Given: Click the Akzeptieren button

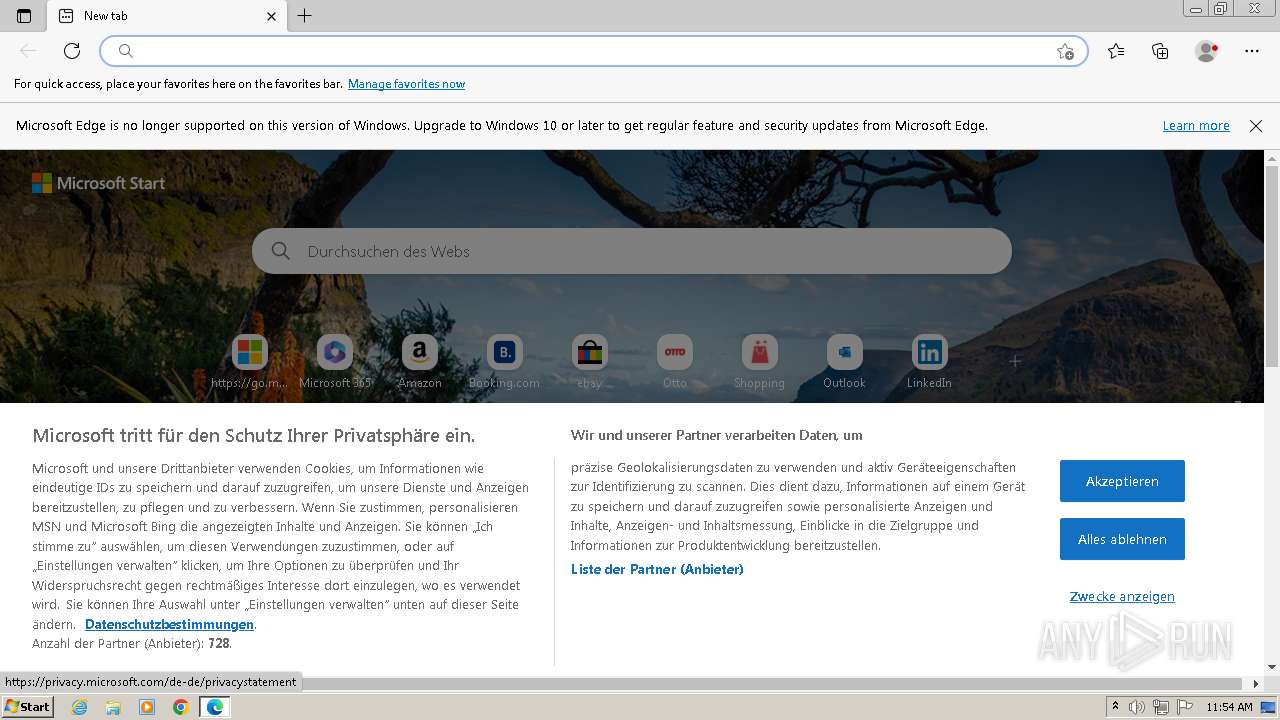Looking at the screenshot, I should [x=1122, y=481].
